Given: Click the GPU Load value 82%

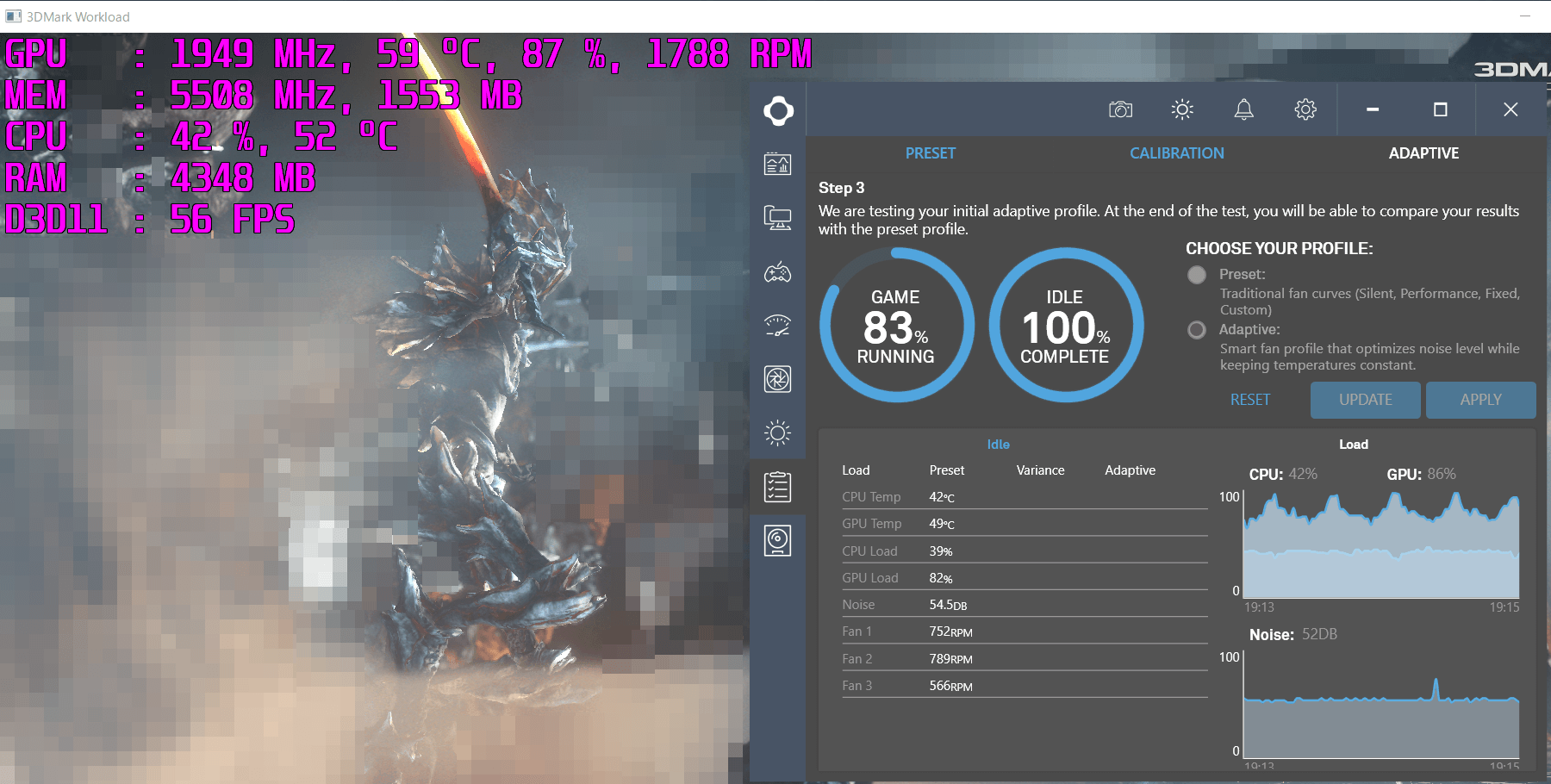Looking at the screenshot, I should point(941,578).
